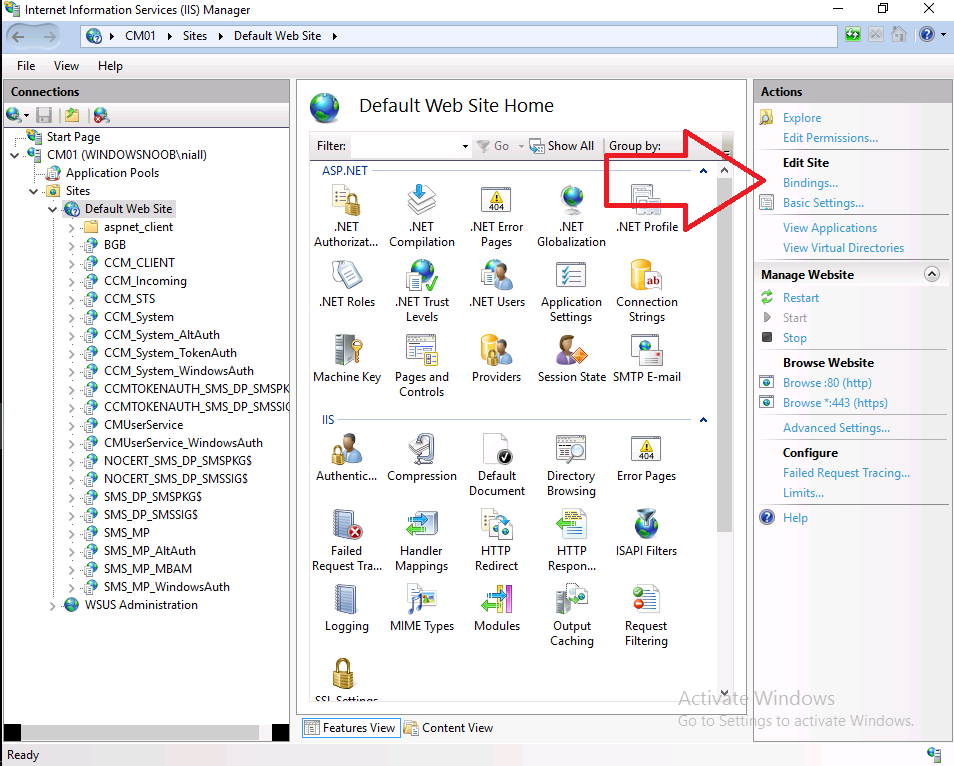This screenshot has height=766, width=954.
Task: Open Pages and Controls
Action: [422, 366]
